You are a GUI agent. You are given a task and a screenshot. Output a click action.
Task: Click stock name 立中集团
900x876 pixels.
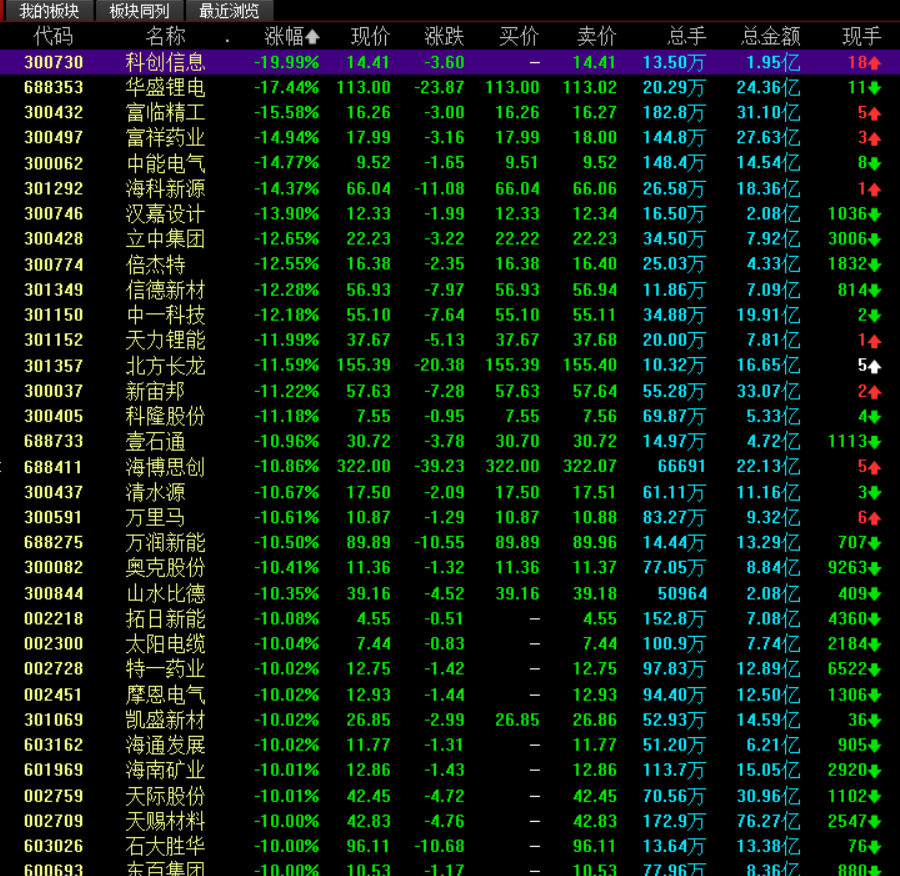165,239
